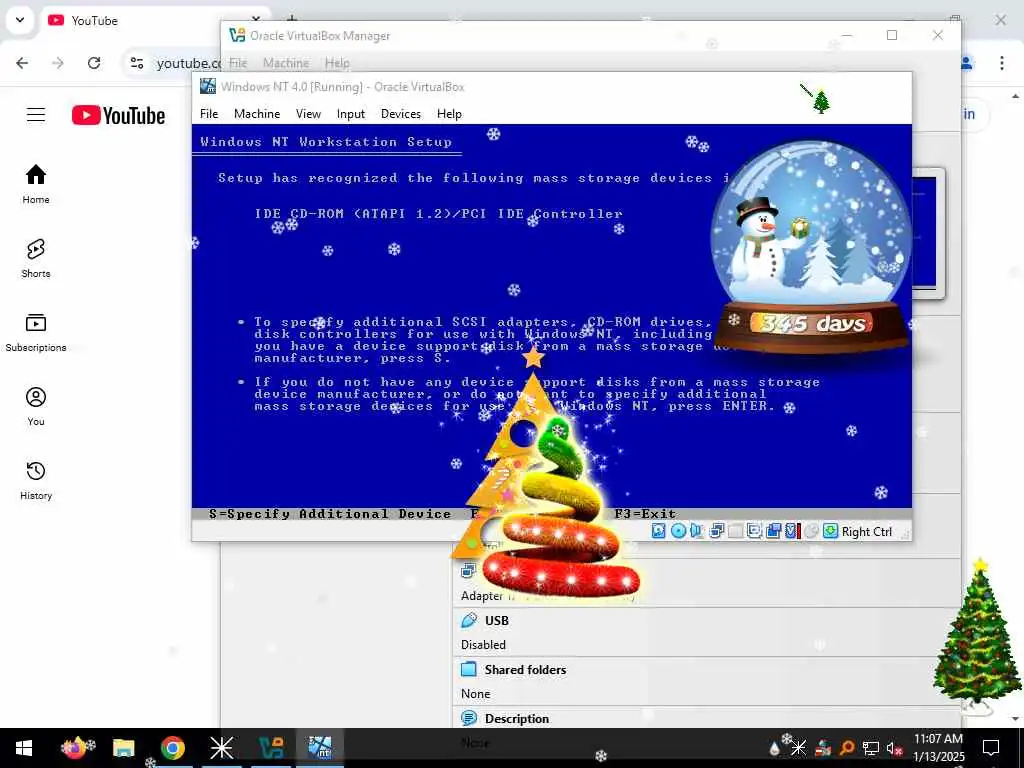Open the snowflake app on the taskbar
This screenshot has height=768, width=1024.
tap(221, 748)
